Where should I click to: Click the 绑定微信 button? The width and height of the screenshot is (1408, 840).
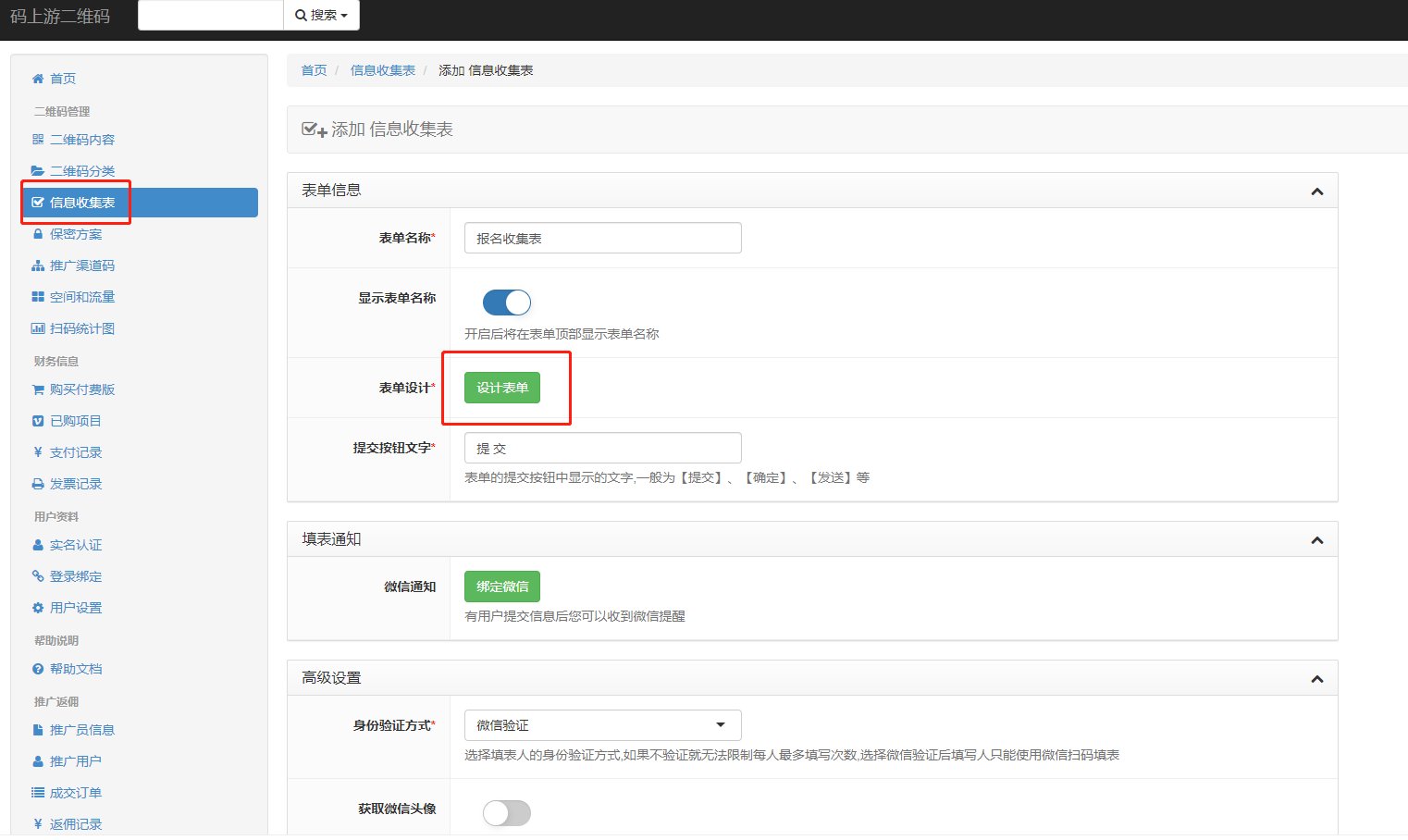(x=502, y=586)
